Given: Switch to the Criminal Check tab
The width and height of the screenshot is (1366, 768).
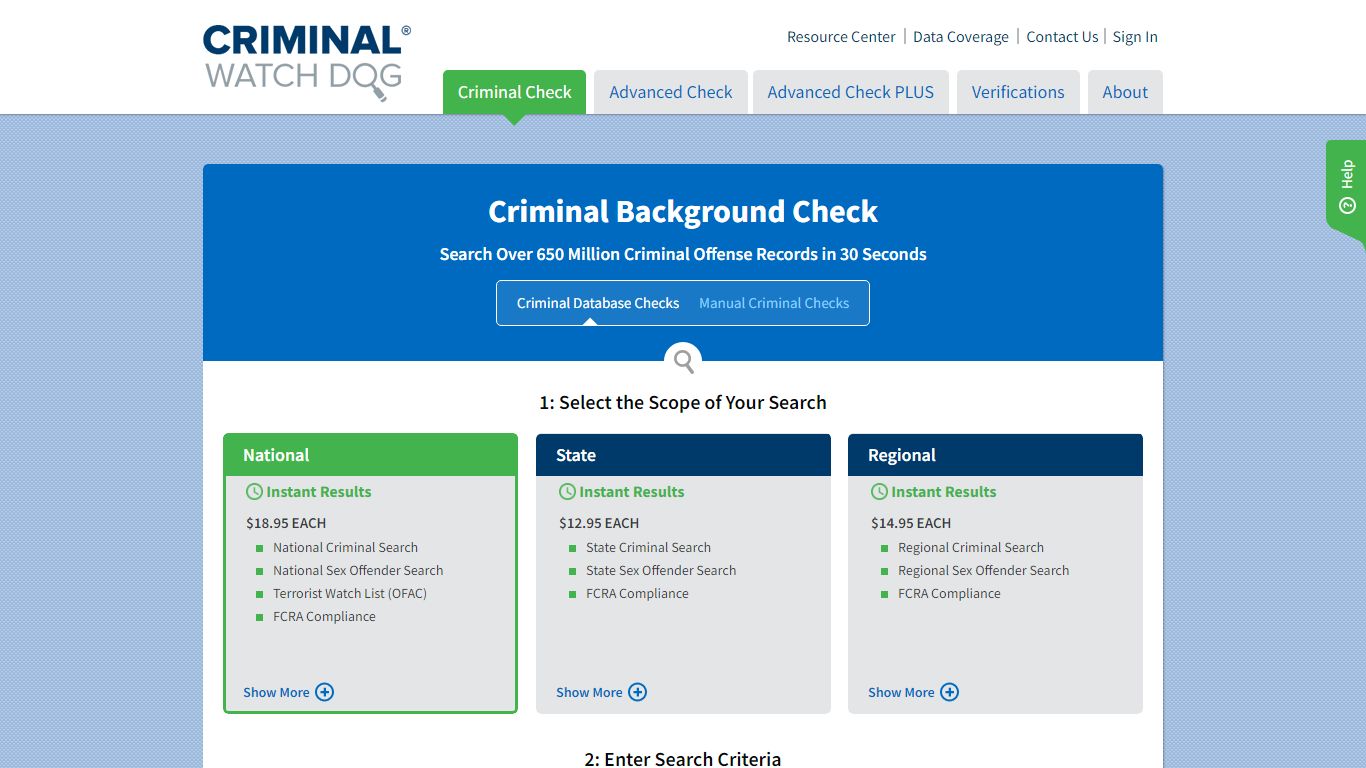Looking at the screenshot, I should (x=514, y=92).
